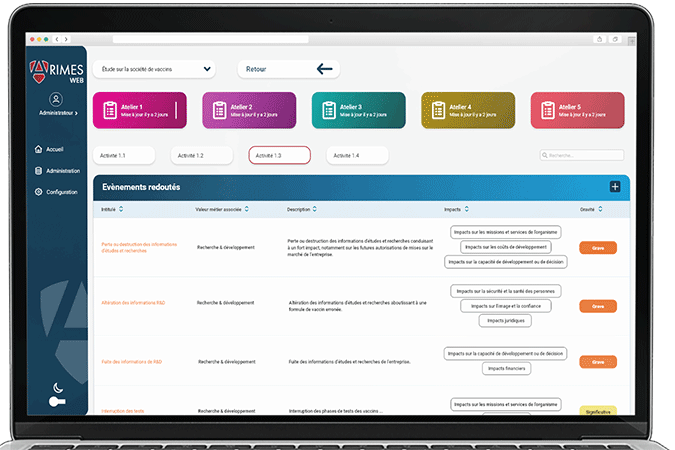Open the Atelier 1 card

point(140,110)
